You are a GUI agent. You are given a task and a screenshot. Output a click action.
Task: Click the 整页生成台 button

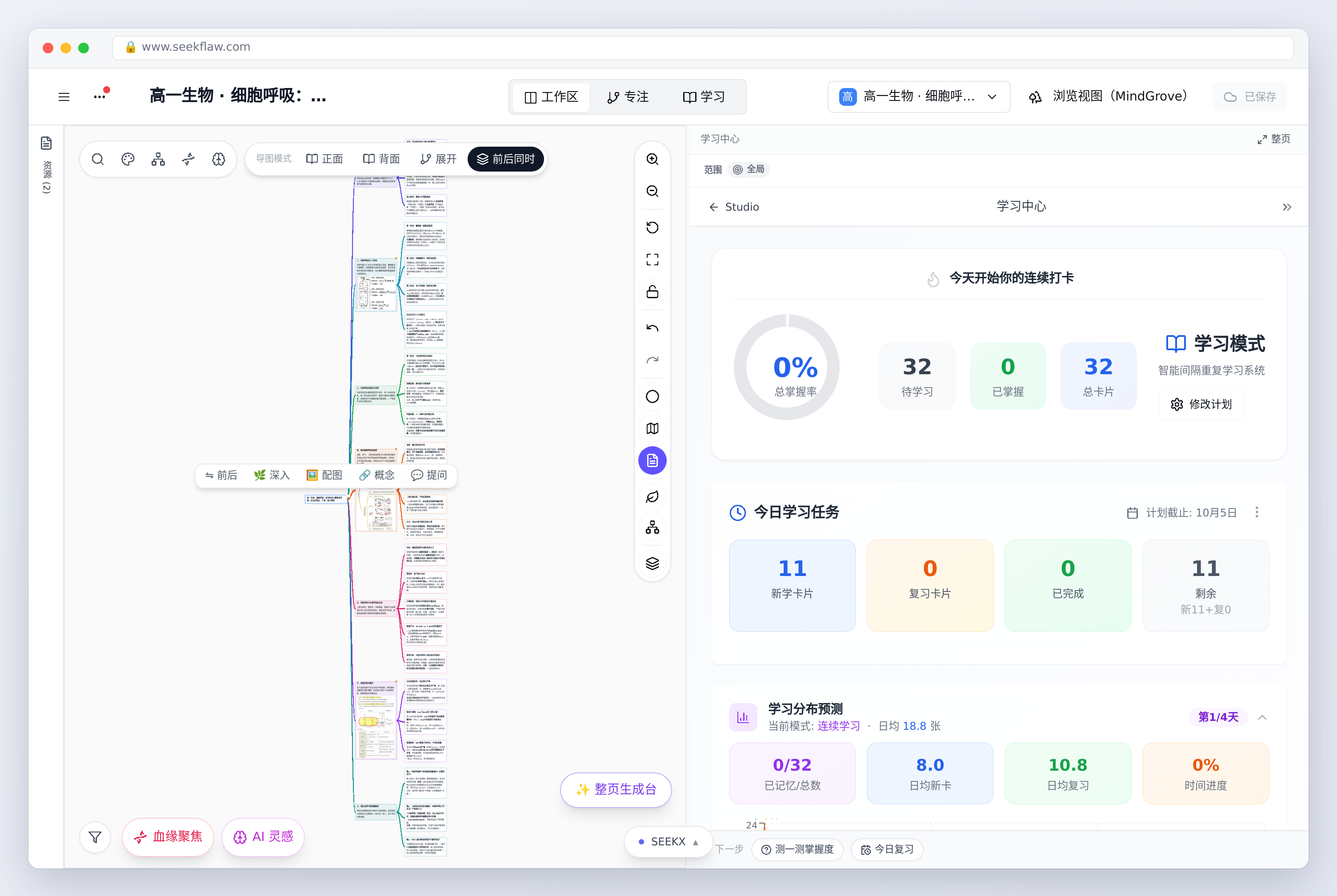point(616,790)
